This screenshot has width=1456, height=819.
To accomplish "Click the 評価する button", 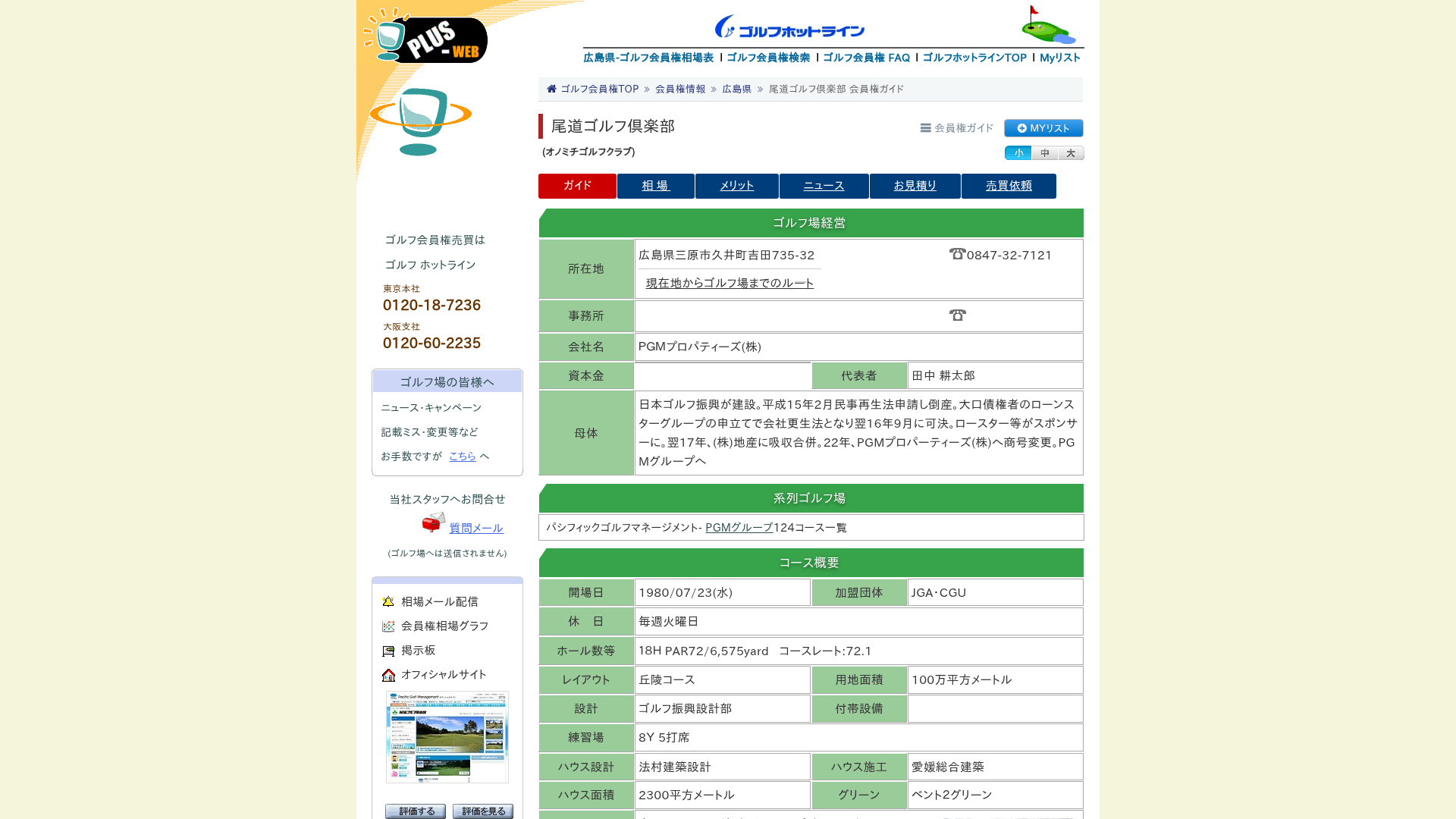I will pyautogui.click(x=416, y=811).
